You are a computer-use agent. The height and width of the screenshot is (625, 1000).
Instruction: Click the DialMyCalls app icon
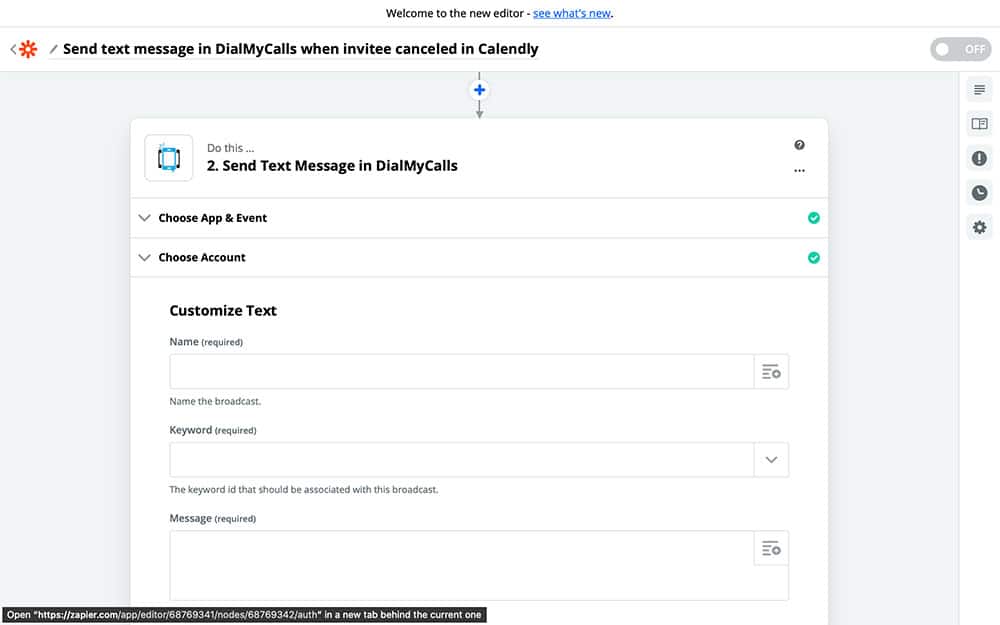[169, 158]
